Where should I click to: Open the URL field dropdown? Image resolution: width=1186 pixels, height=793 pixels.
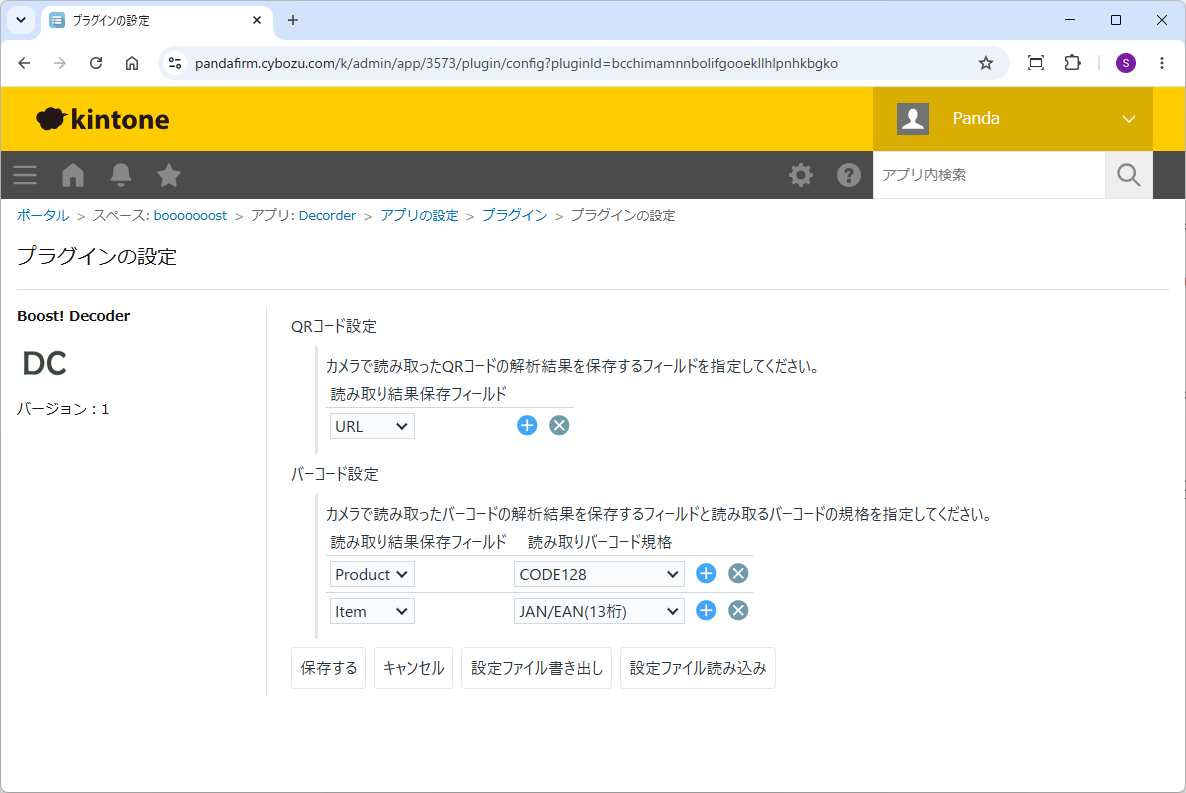pos(372,426)
